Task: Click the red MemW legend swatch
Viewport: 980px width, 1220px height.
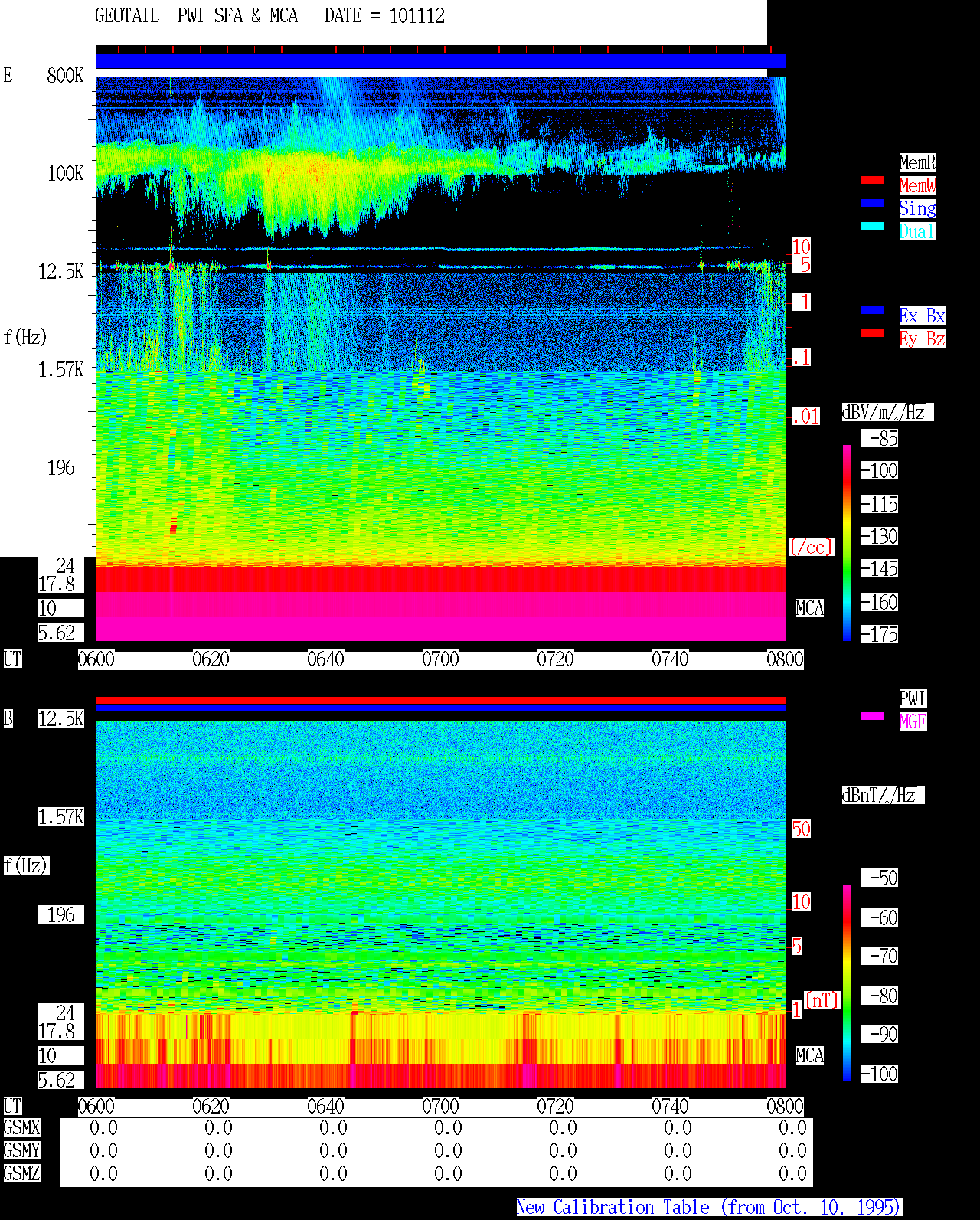Action: pos(873,180)
